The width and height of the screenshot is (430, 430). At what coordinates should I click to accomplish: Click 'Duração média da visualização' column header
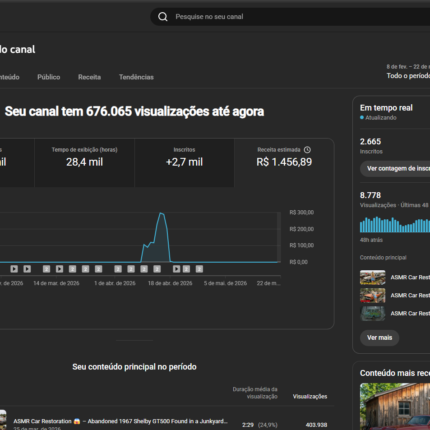pos(255,393)
